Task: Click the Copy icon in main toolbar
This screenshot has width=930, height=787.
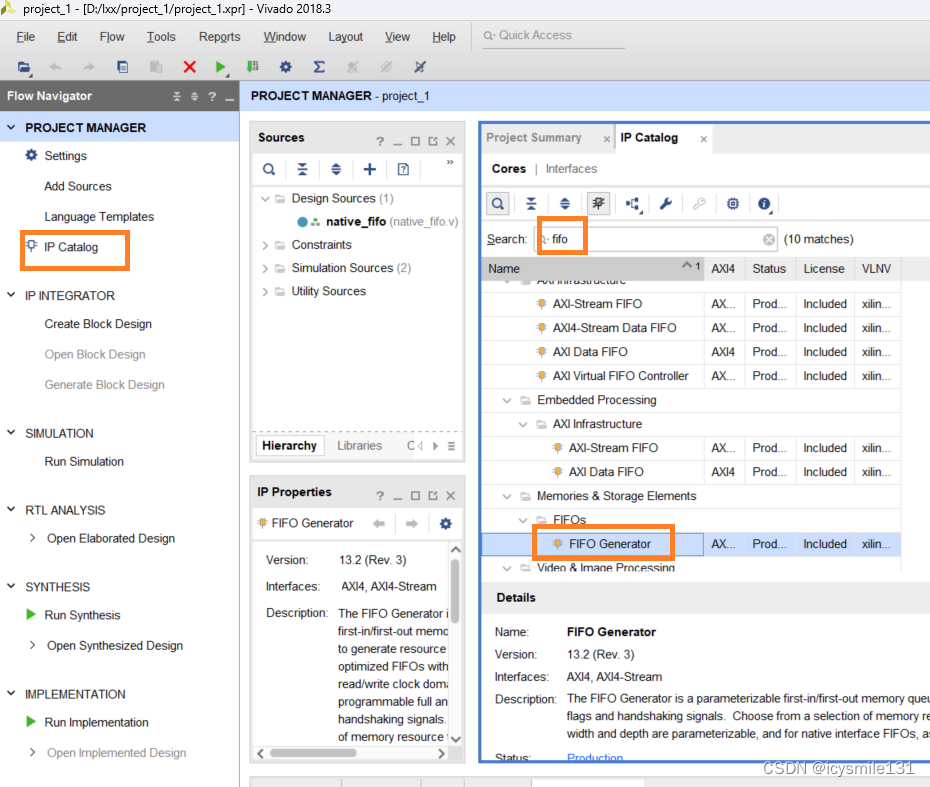Action: click(x=123, y=67)
